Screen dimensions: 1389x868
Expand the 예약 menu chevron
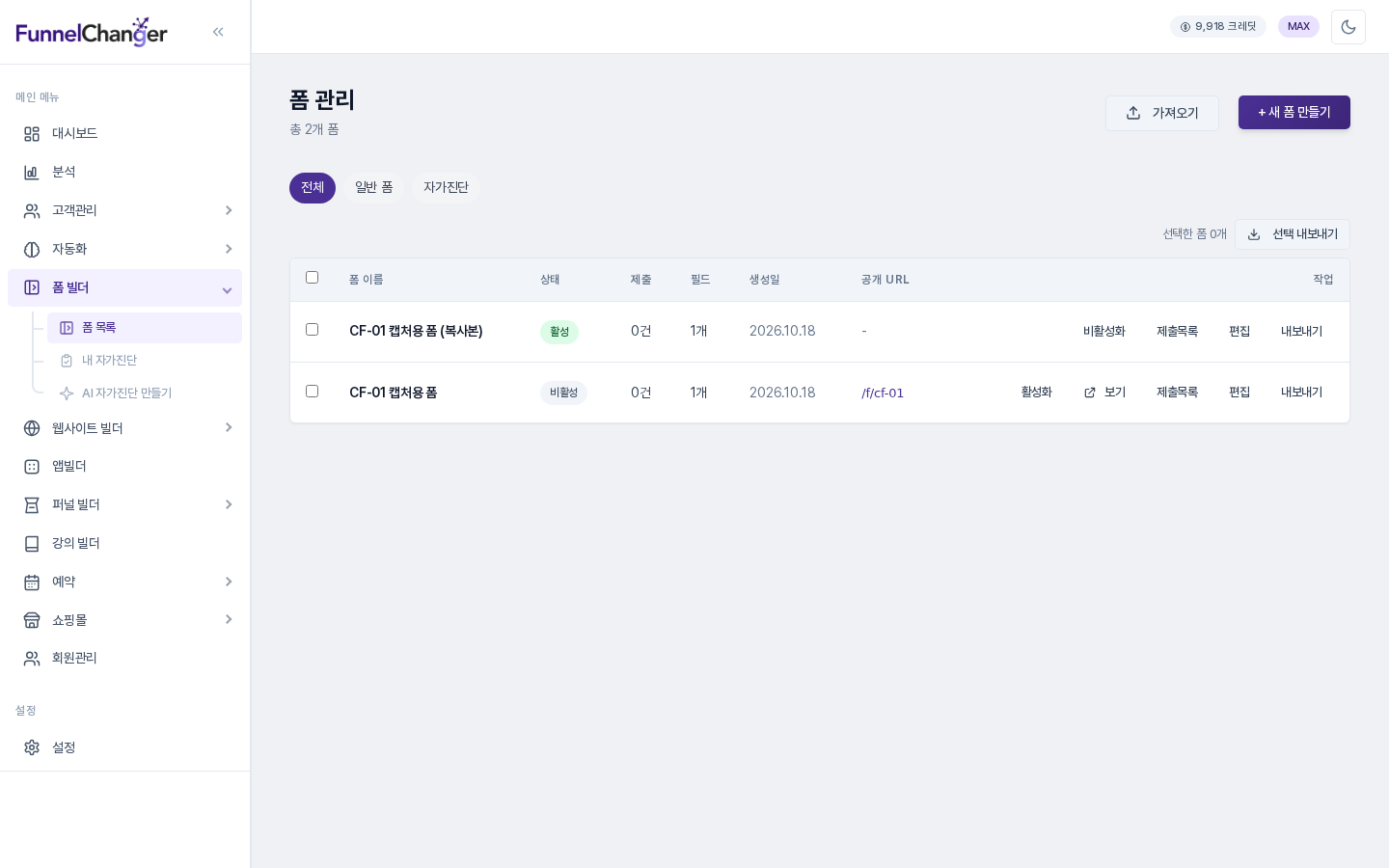click(x=229, y=582)
